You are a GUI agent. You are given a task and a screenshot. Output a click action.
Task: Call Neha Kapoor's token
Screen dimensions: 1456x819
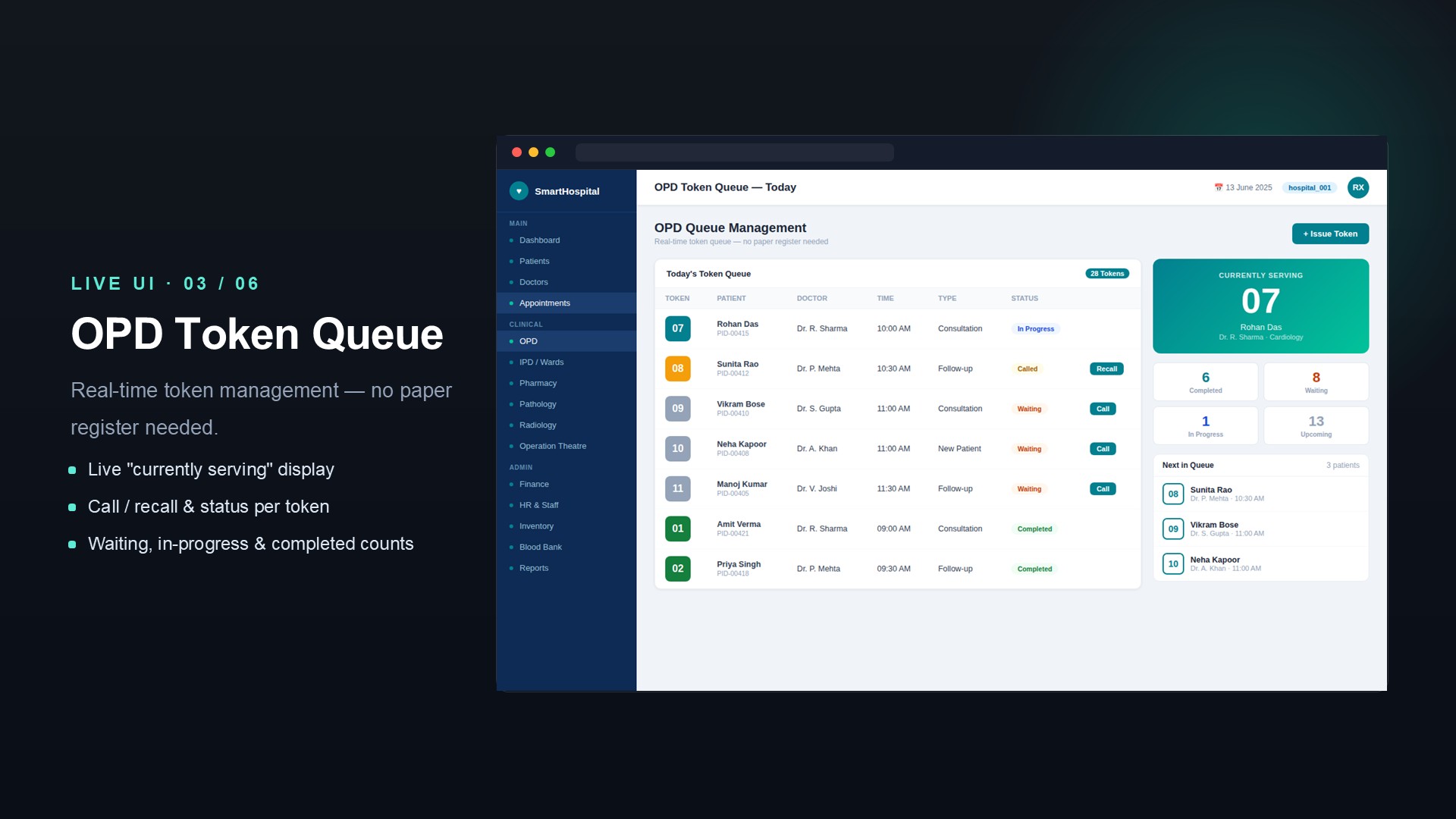pyautogui.click(x=1103, y=449)
